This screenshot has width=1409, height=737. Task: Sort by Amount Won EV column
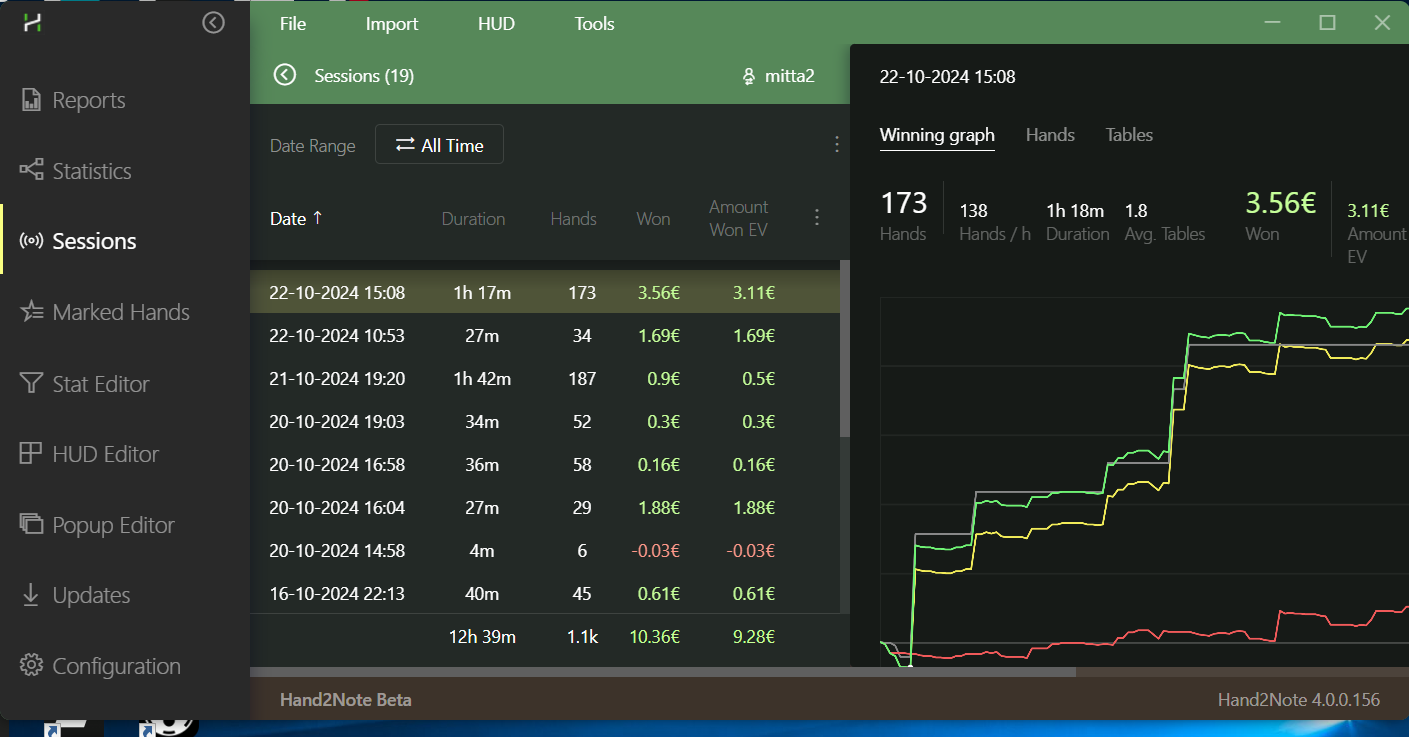point(739,218)
